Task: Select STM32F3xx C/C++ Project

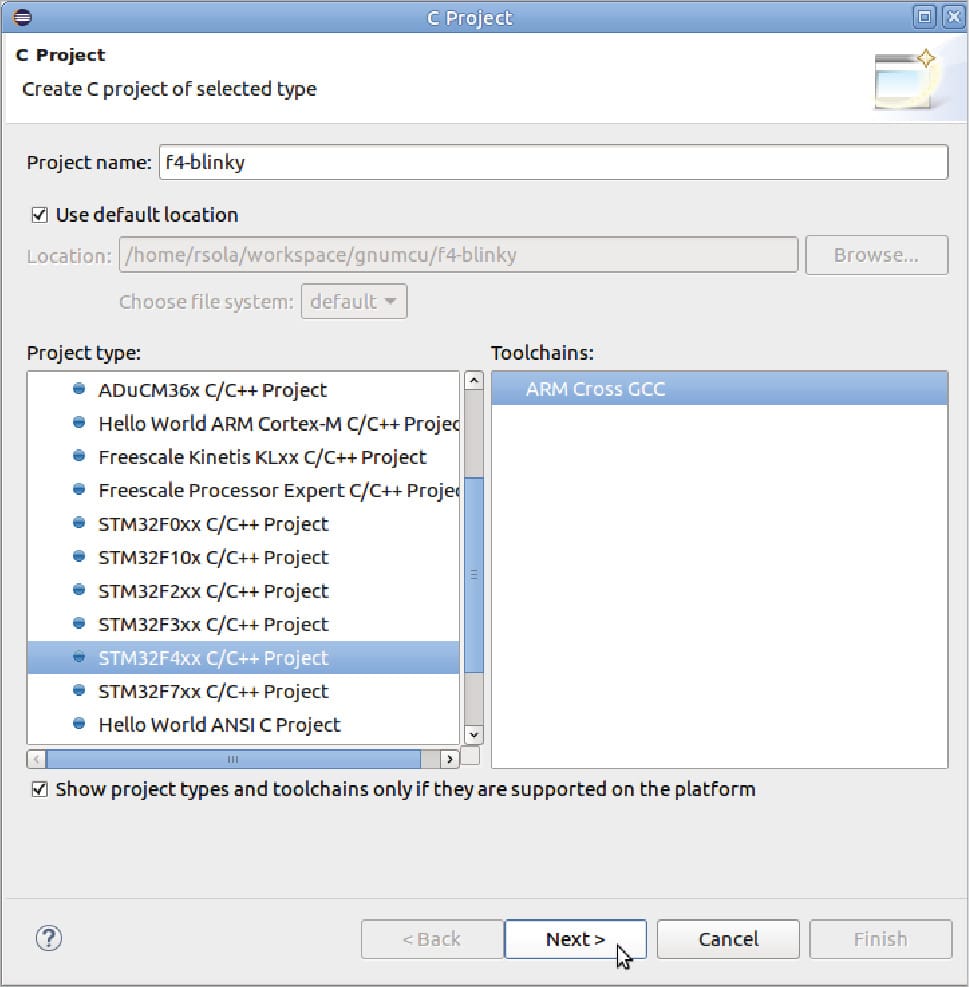Action: (x=244, y=624)
